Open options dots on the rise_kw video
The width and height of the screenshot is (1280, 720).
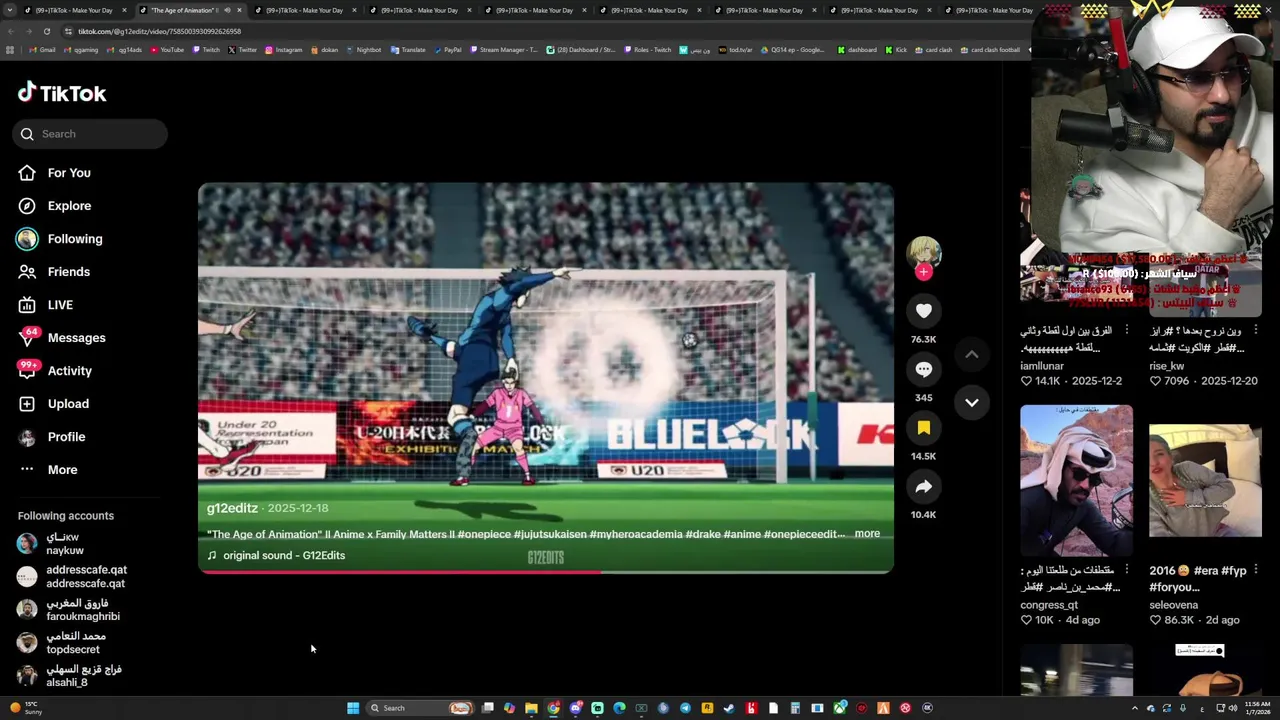click(x=1255, y=330)
